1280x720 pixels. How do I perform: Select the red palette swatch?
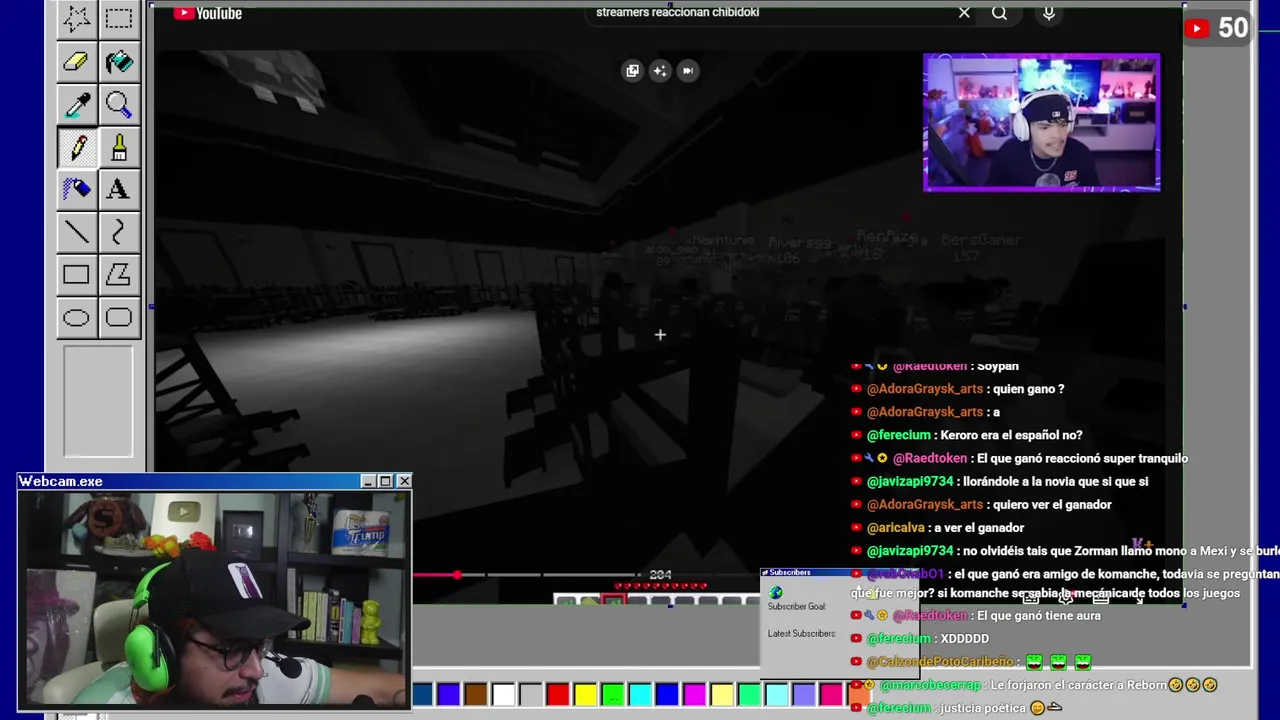point(558,694)
